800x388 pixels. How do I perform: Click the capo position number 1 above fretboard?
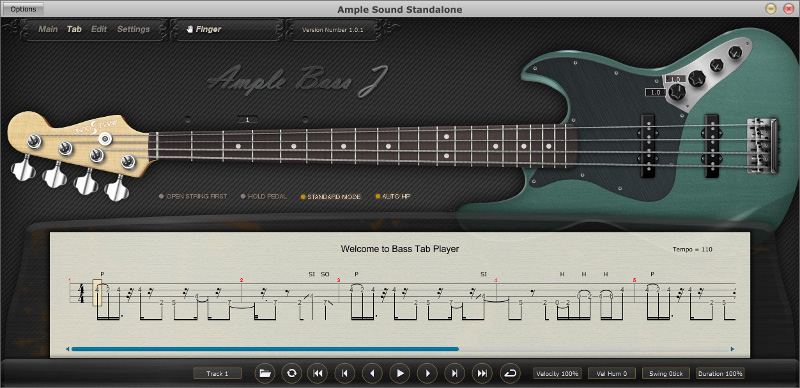[247, 119]
